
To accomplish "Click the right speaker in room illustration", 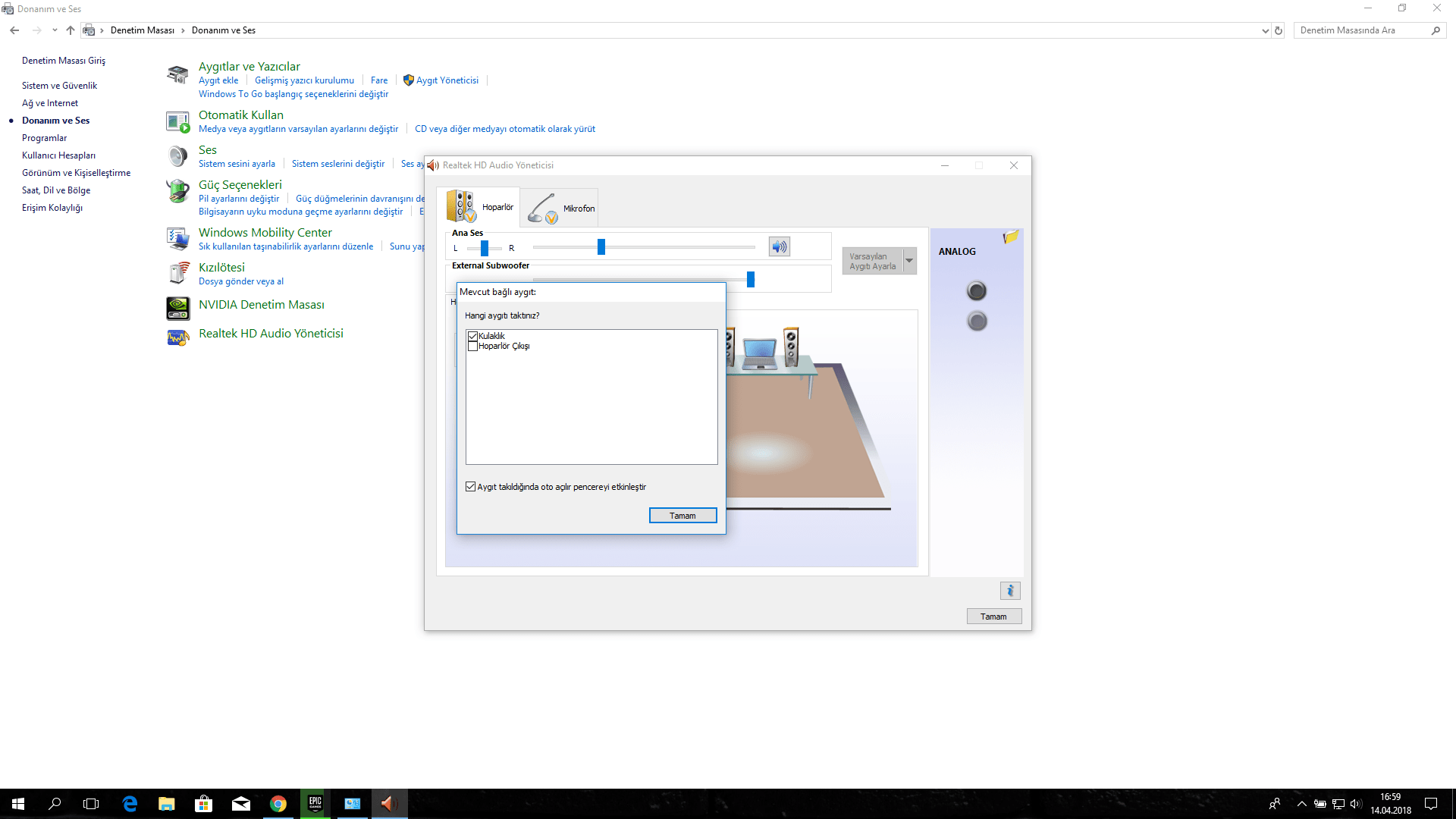I will point(791,347).
